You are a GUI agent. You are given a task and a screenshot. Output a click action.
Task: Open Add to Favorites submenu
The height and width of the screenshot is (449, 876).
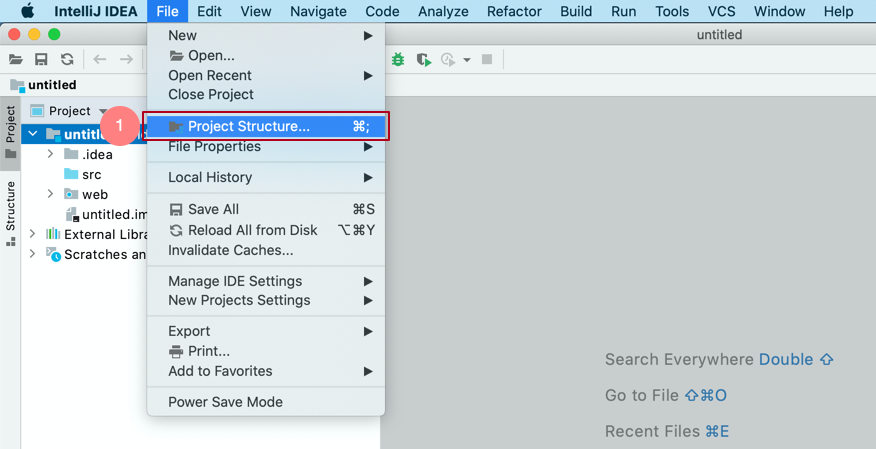click(266, 371)
